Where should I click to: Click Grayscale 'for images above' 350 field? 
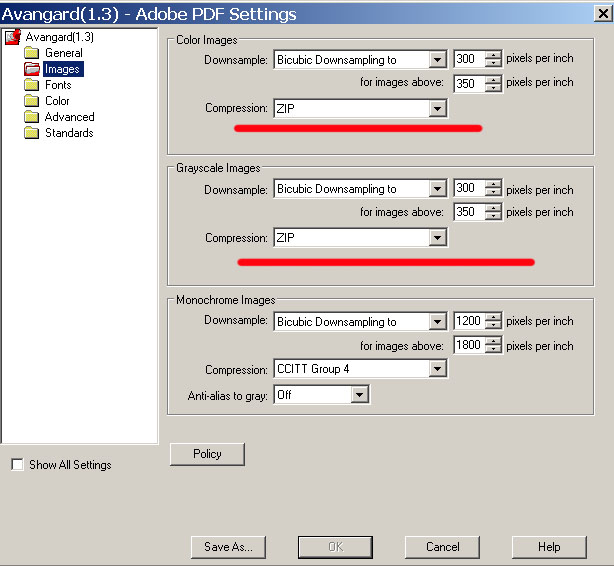[469, 212]
